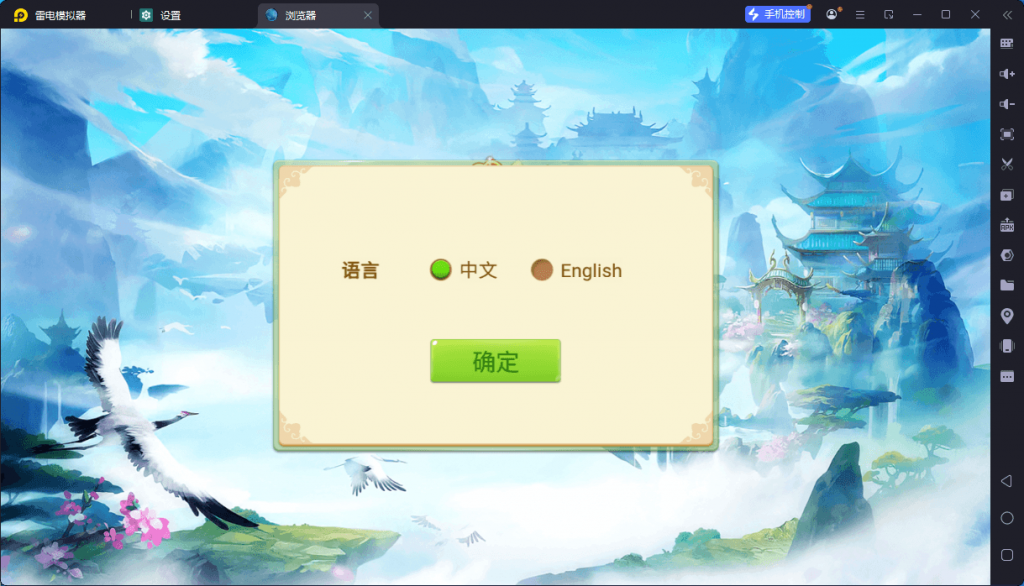This screenshot has height=586, width=1024.
Task: Open the shared folder icon in sidebar
Action: (x=1007, y=285)
